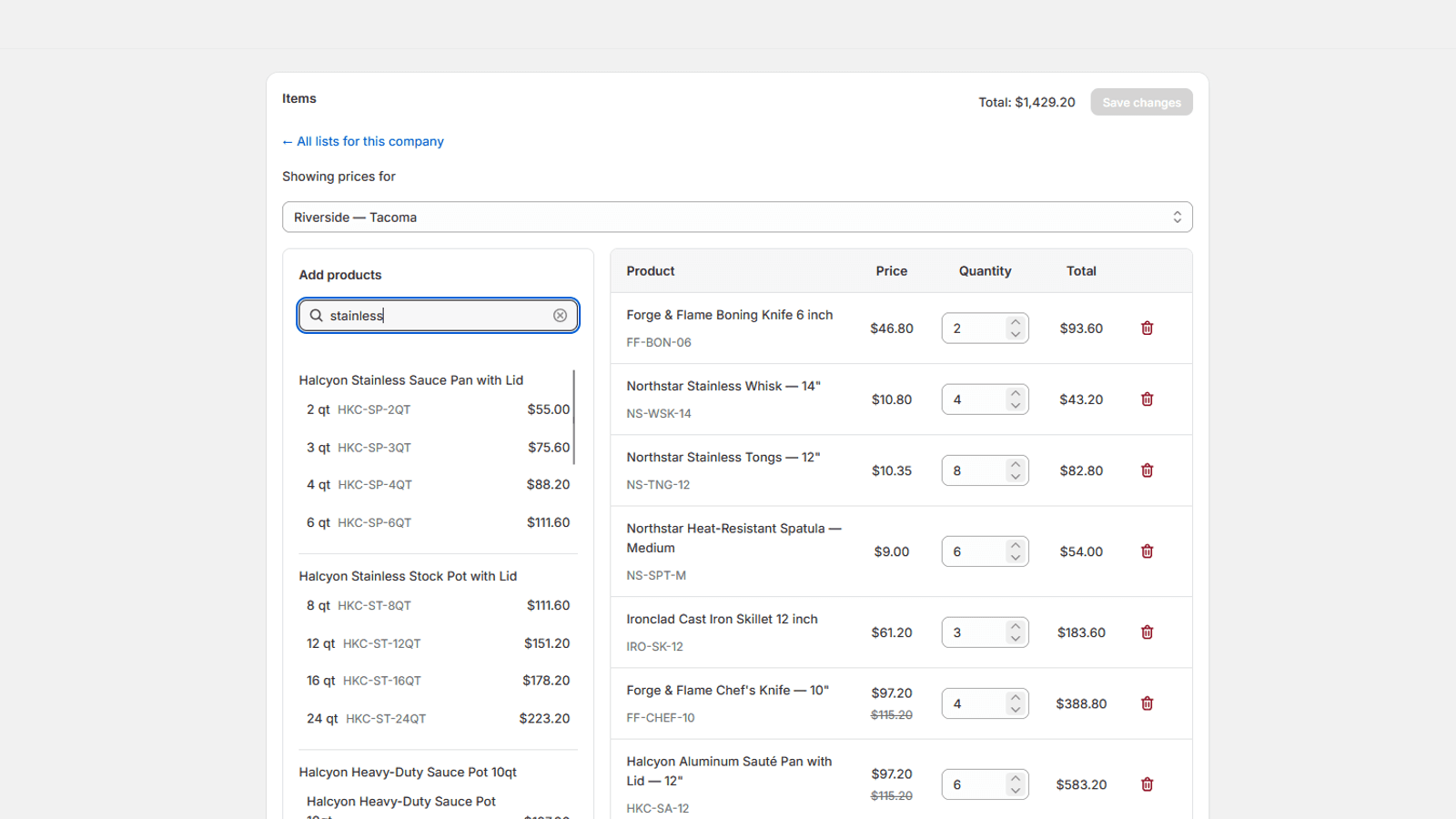Increase Boning Knife quantity stepper
The height and width of the screenshot is (819, 1456).
(1016, 322)
